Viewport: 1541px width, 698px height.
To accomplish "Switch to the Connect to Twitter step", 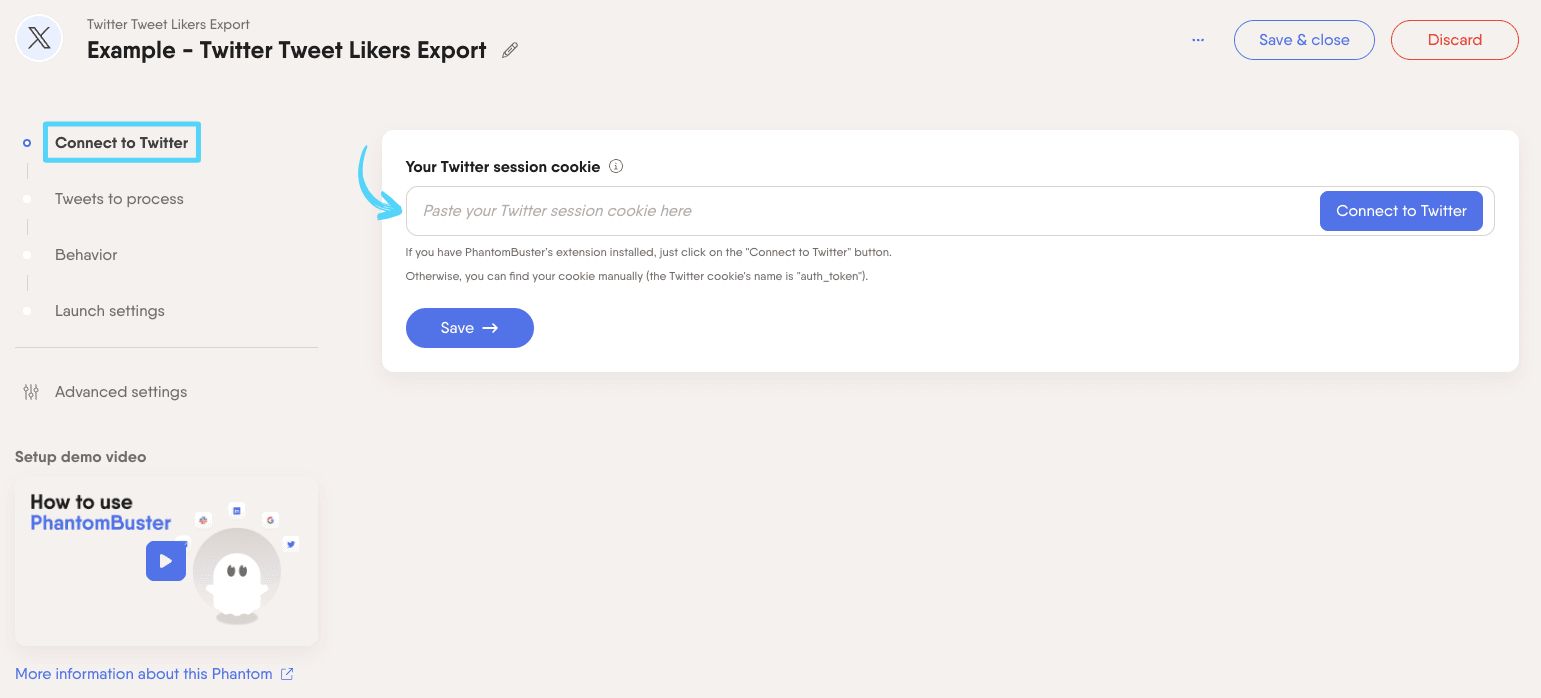I will click(121, 143).
